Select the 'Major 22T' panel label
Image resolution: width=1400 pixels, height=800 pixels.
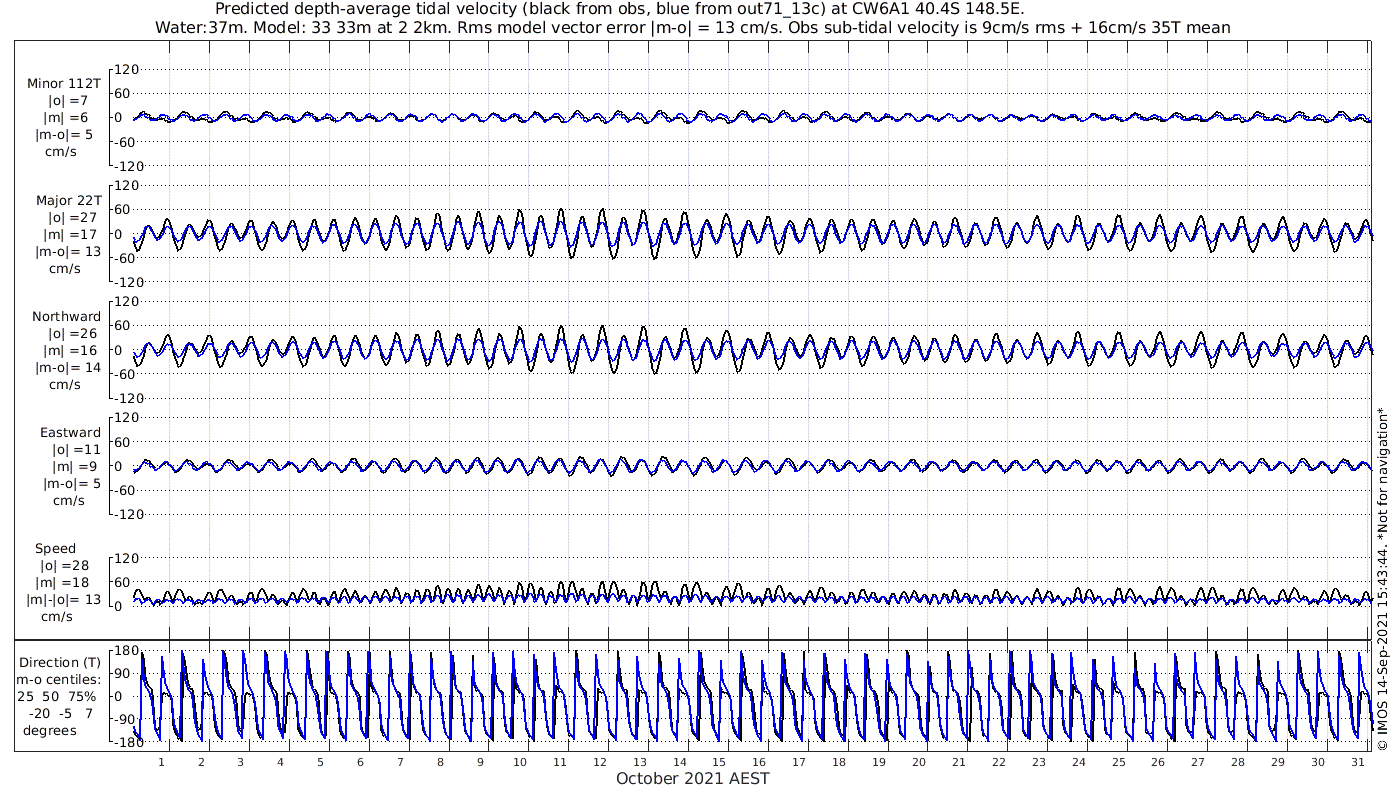click(68, 200)
